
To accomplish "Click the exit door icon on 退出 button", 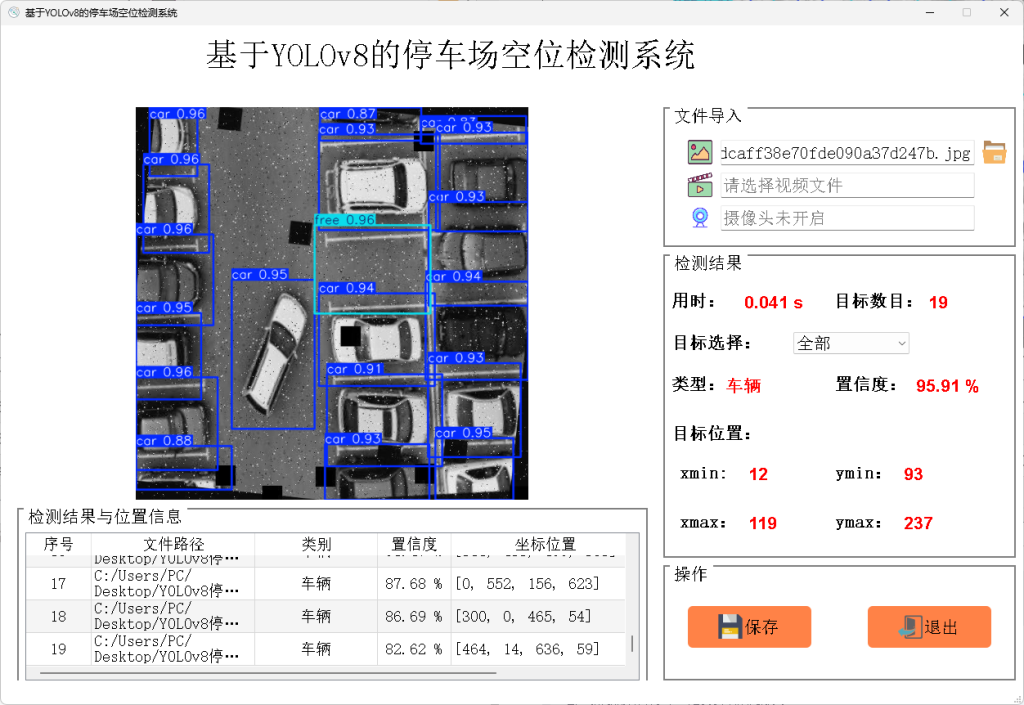I will tap(911, 627).
